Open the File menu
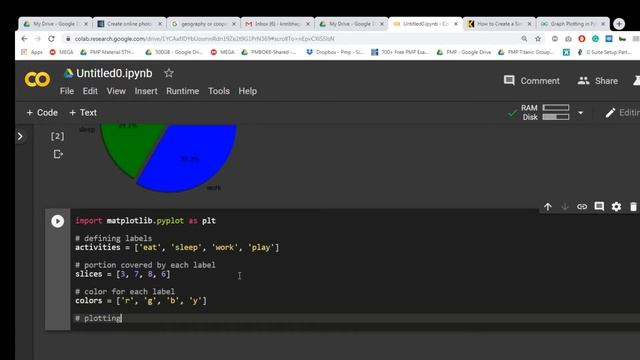This screenshot has height=360, width=640. pyautogui.click(x=67, y=91)
